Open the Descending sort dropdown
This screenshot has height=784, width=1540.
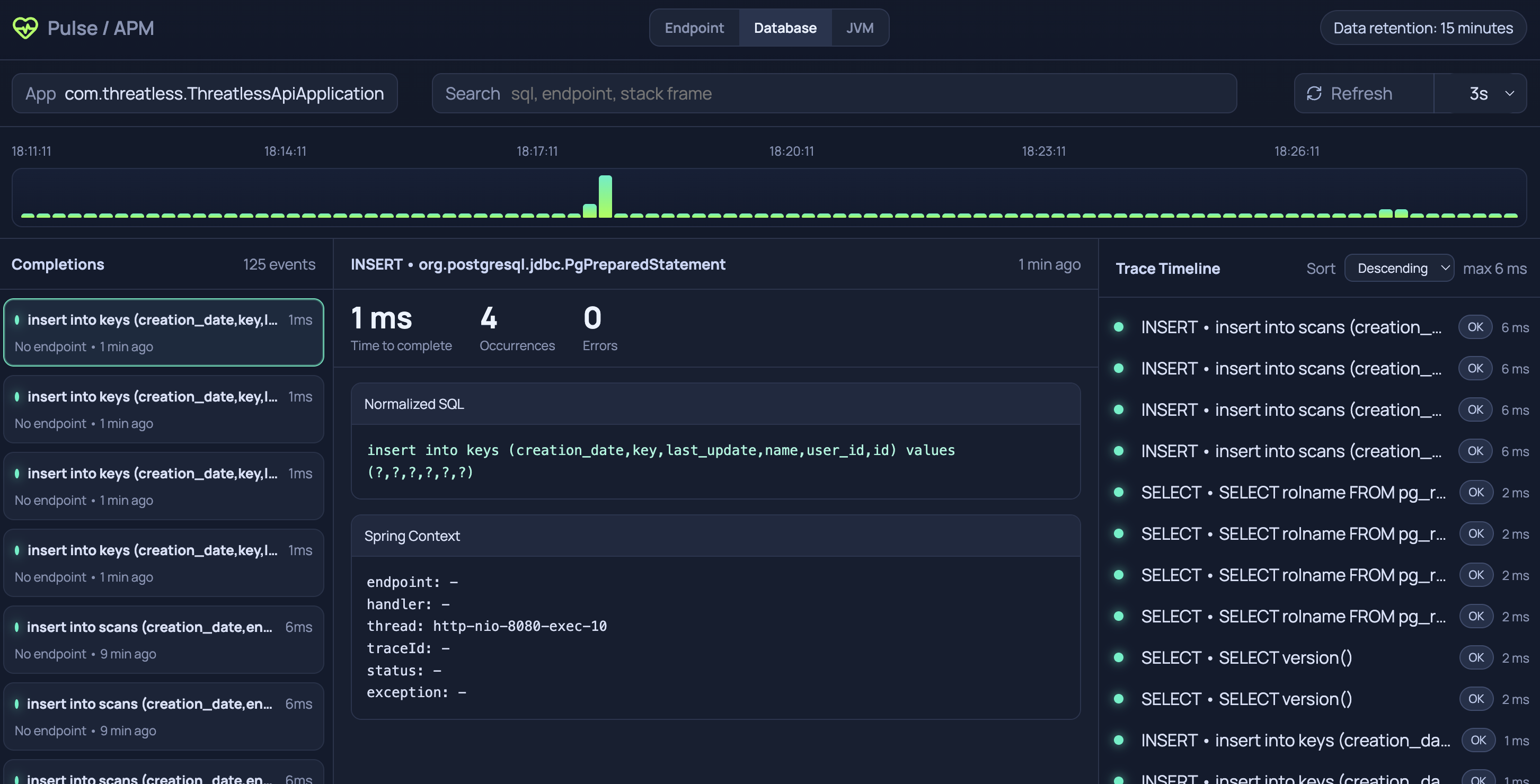1399,268
